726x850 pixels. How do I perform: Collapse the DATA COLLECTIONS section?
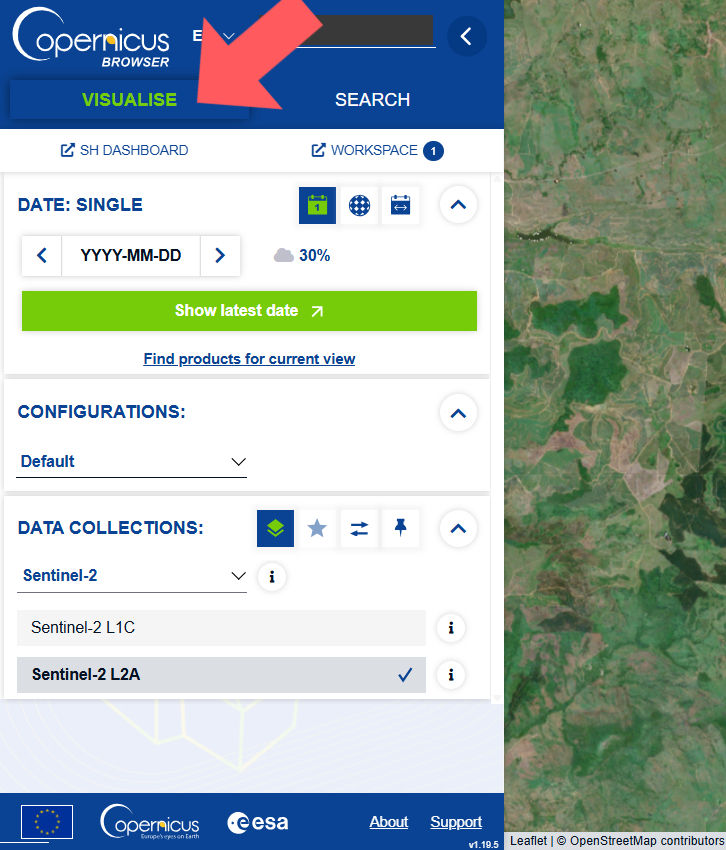458,529
